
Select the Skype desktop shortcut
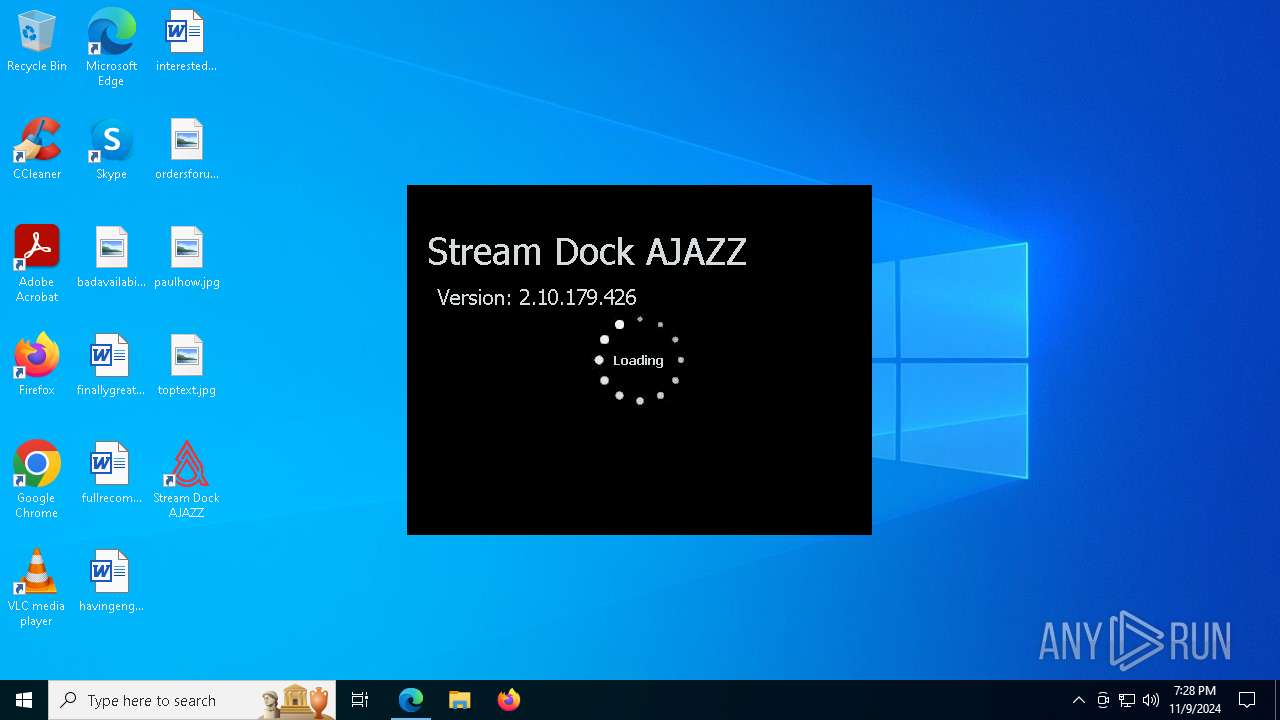111,150
